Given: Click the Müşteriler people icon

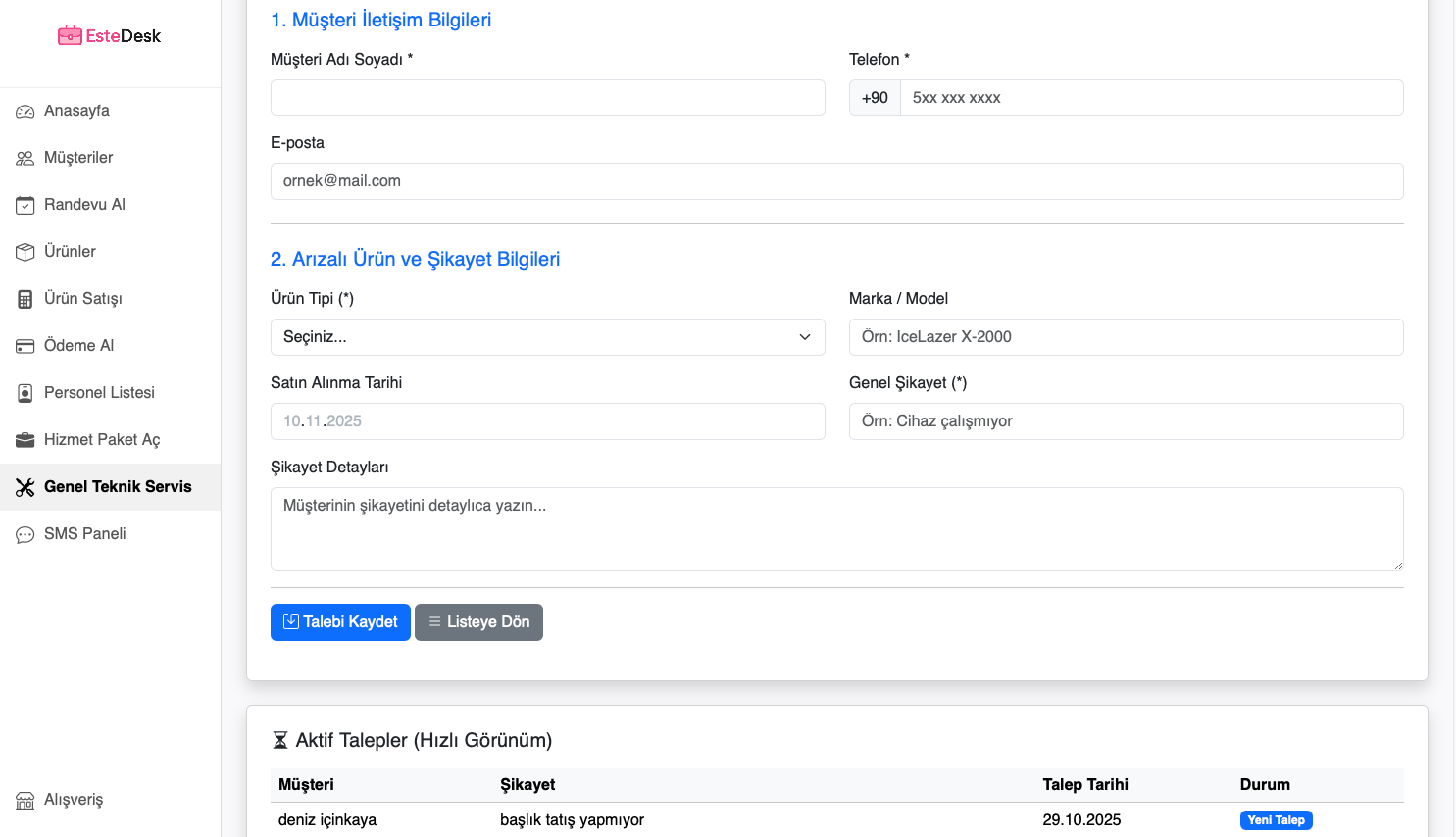Looking at the screenshot, I should 25,159.
